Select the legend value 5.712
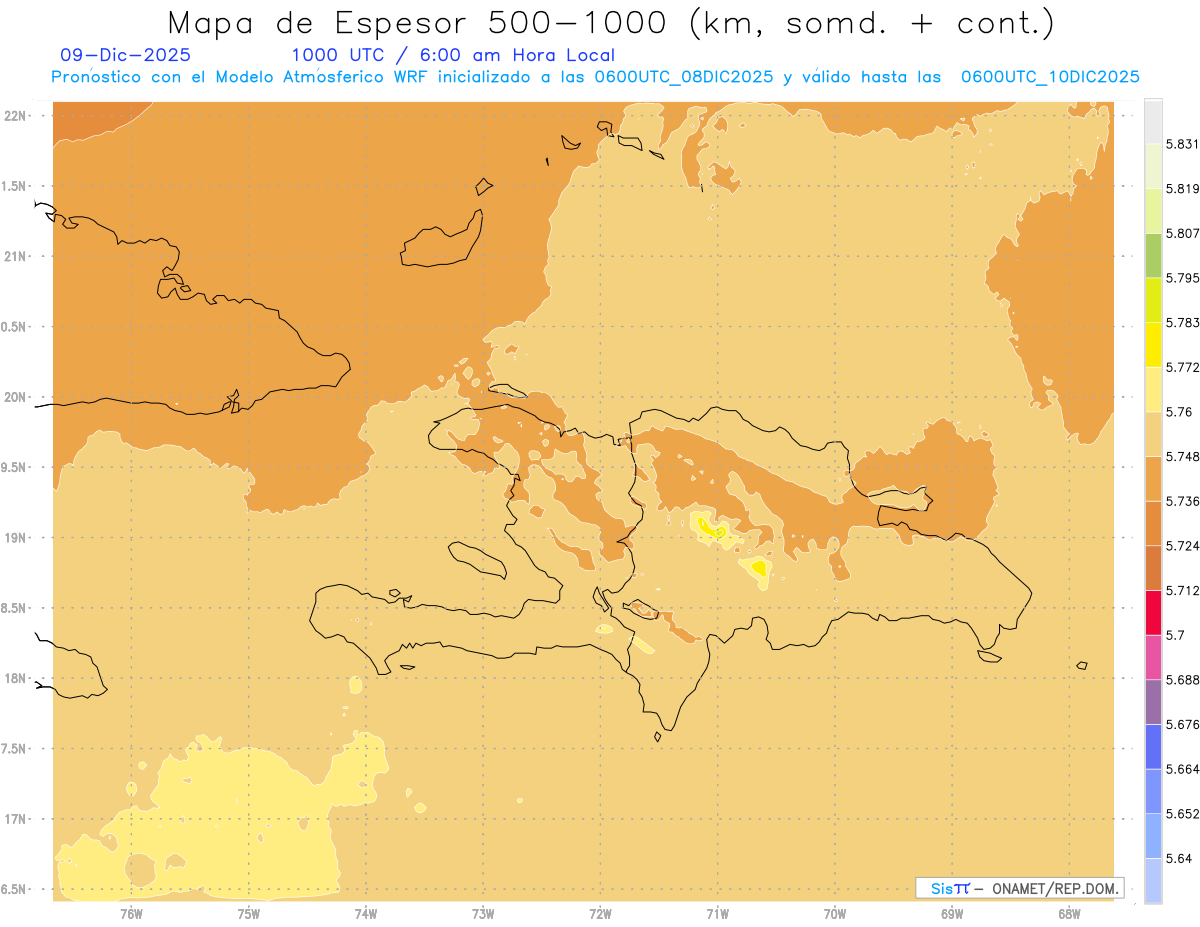The width and height of the screenshot is (1200, 927). (1183, 590)
